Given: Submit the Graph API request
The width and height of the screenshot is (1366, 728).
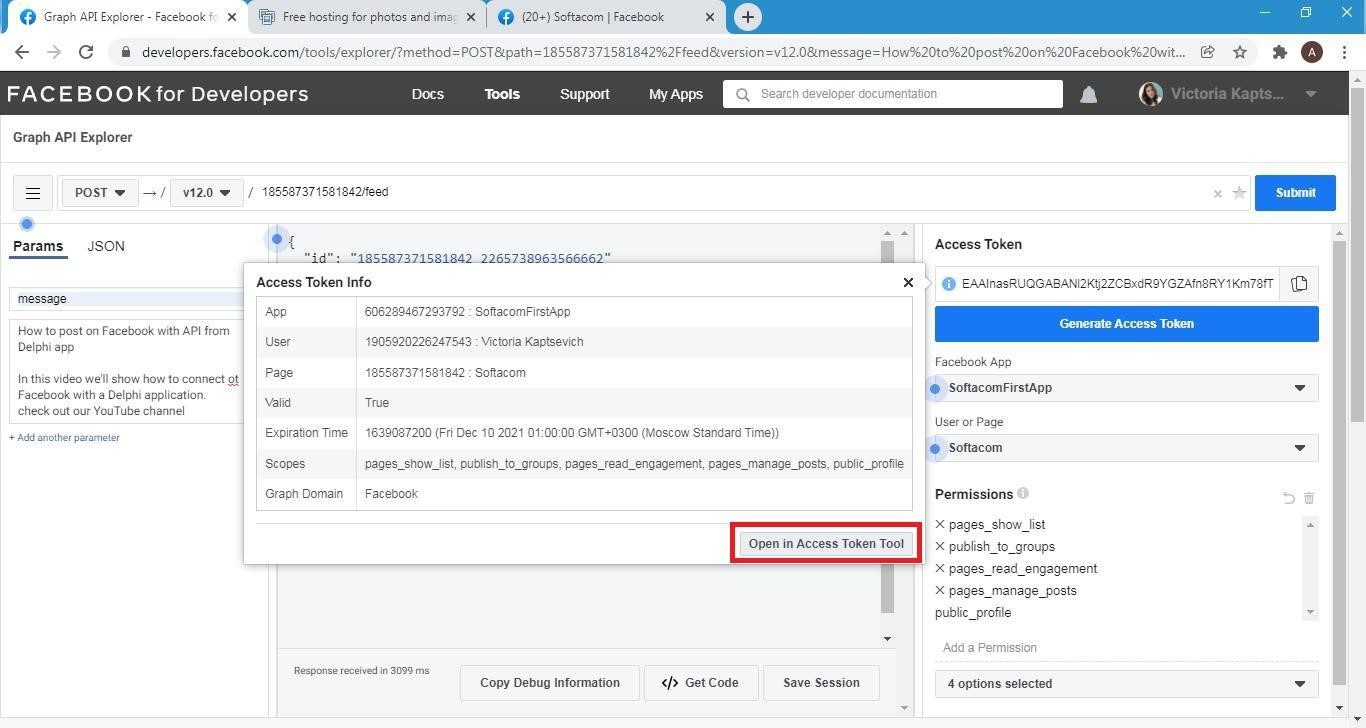Looking at the screenshot, I should pyautogui.click(x=1295, y=193).
